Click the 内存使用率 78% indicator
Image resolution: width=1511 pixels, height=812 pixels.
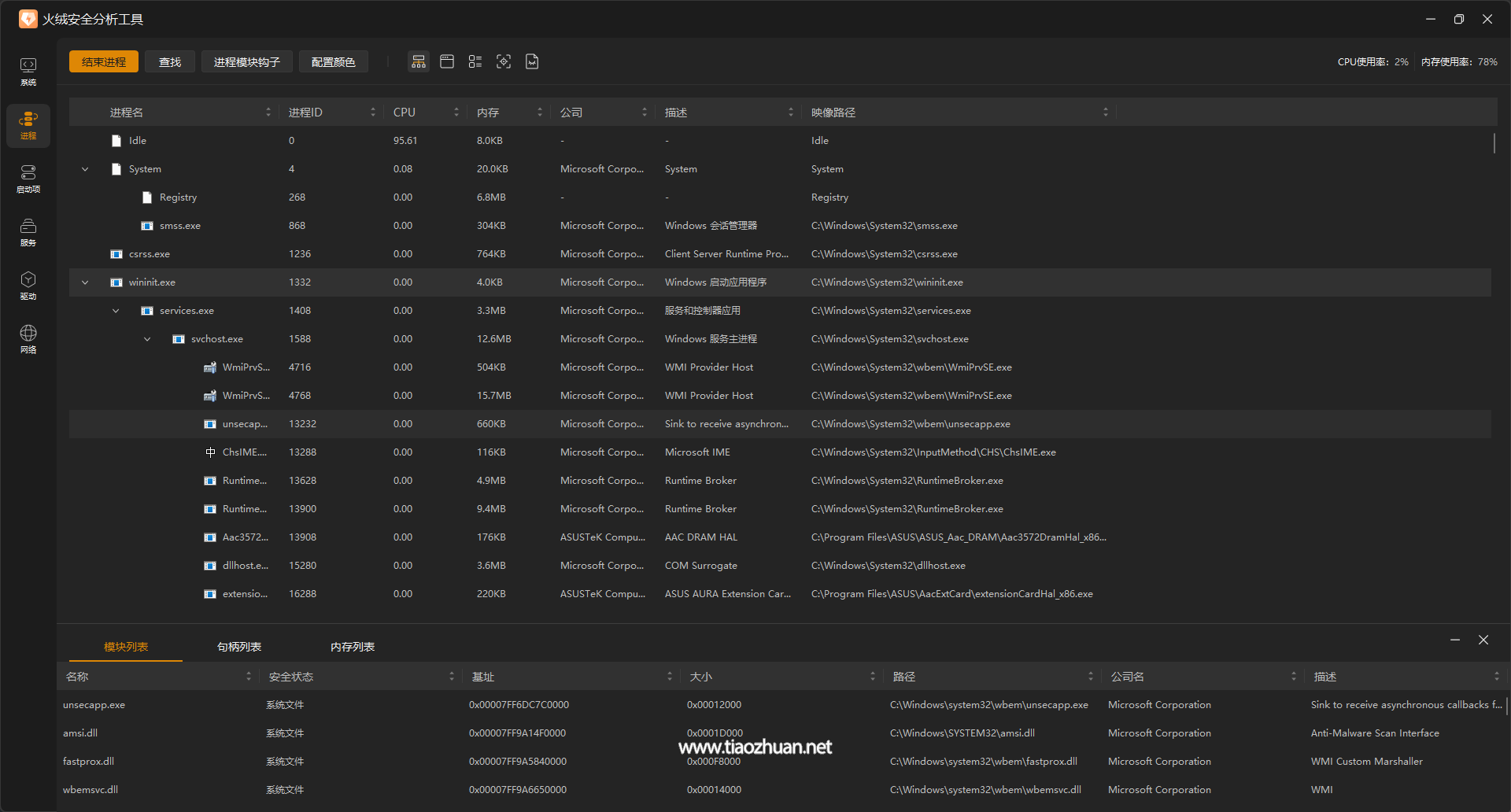pos(1459,61)
